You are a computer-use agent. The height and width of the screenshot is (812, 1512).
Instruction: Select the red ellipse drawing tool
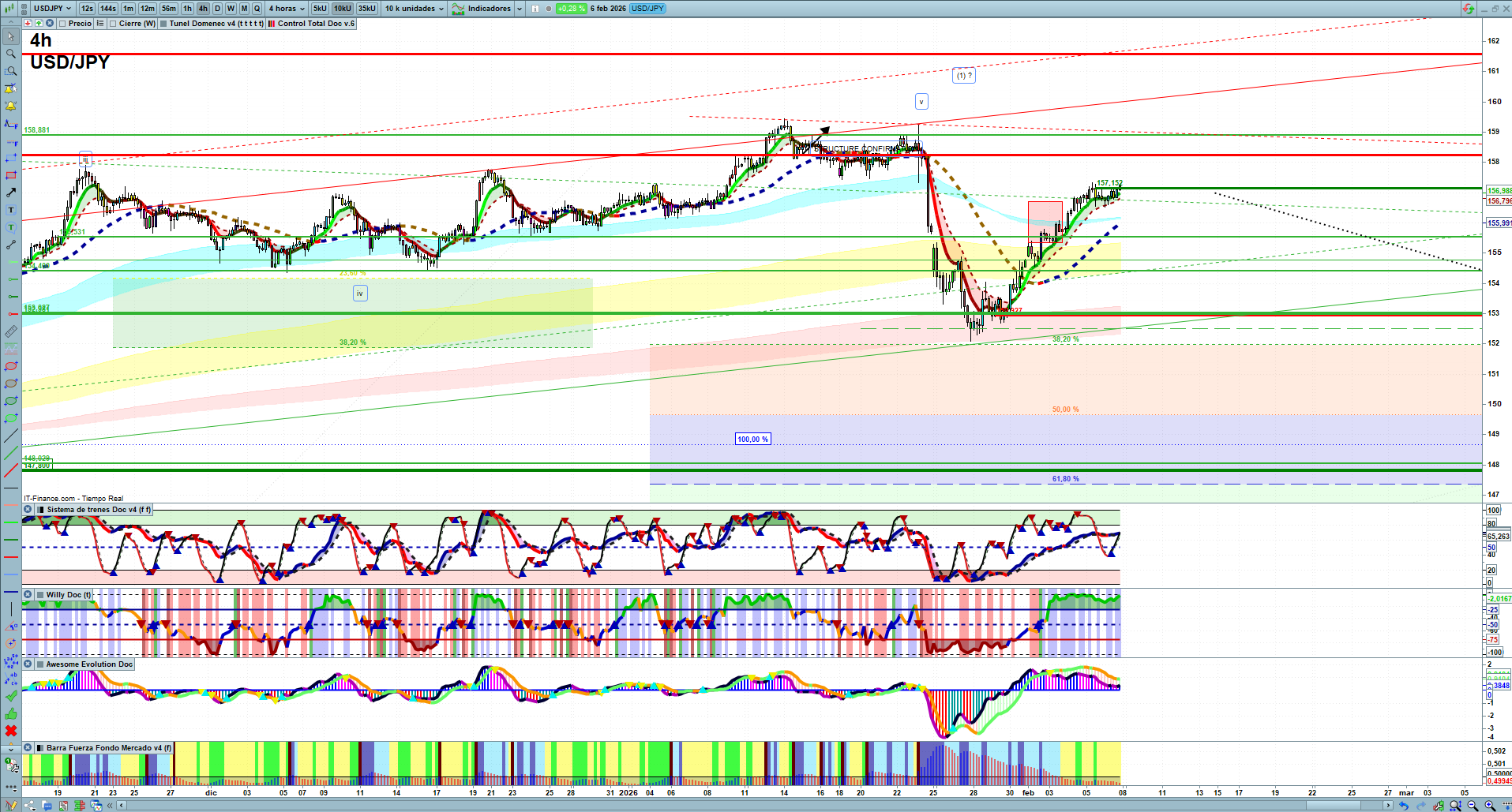point(10,366)
